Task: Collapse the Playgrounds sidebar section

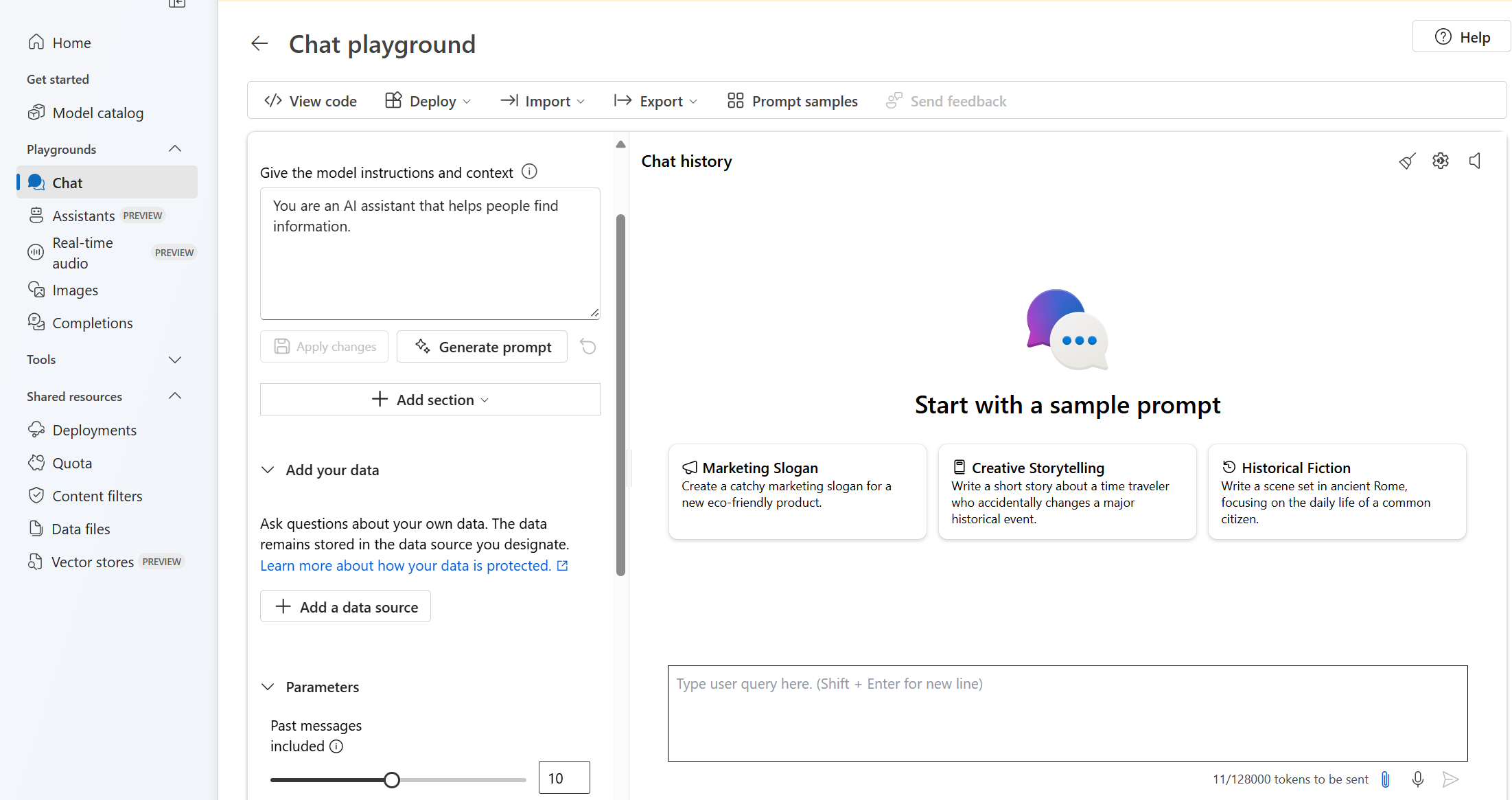Action: click(x=175, y=149)
